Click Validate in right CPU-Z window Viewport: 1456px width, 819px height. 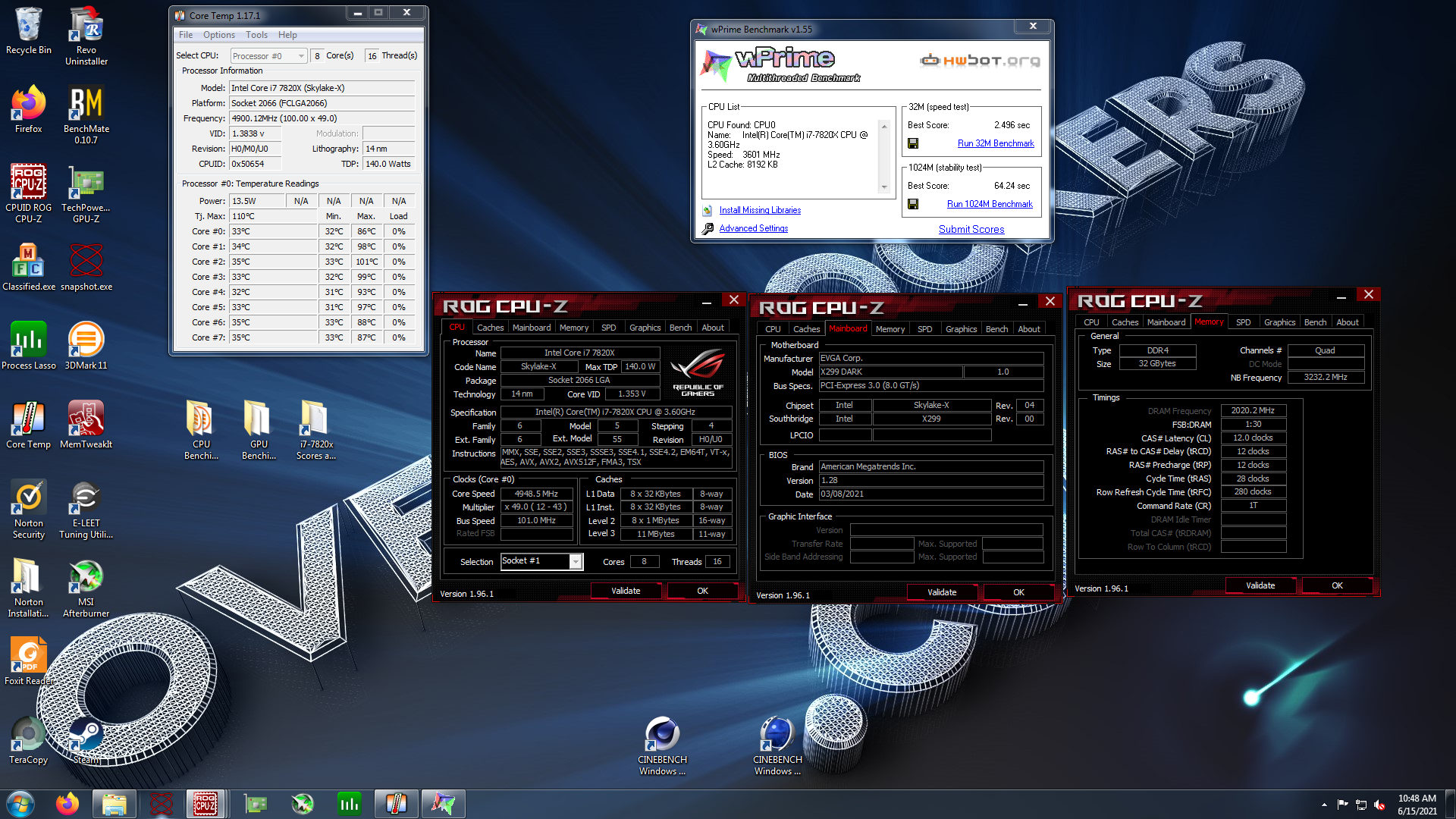[x=1260, y=585]
